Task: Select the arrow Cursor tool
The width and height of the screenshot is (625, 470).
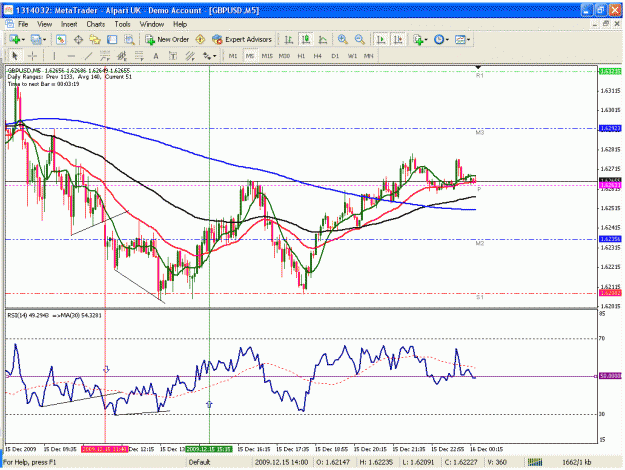Action: pyautogui.click(x=15, y=56)
